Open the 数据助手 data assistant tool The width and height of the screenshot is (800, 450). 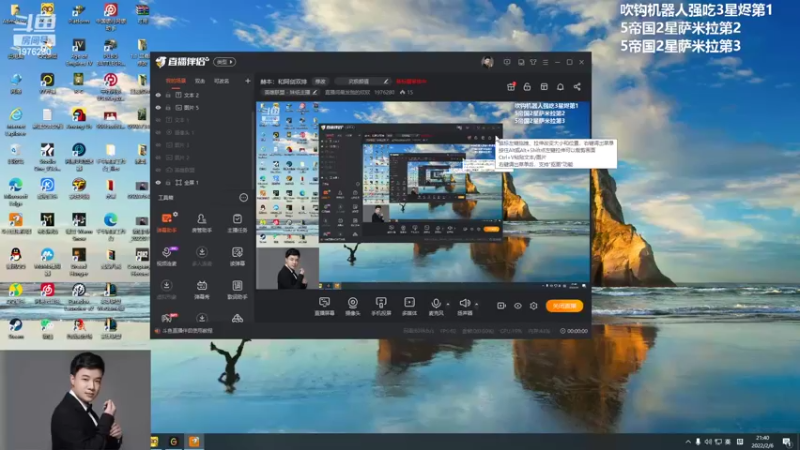pyautogui.click(x=237, y=289)
